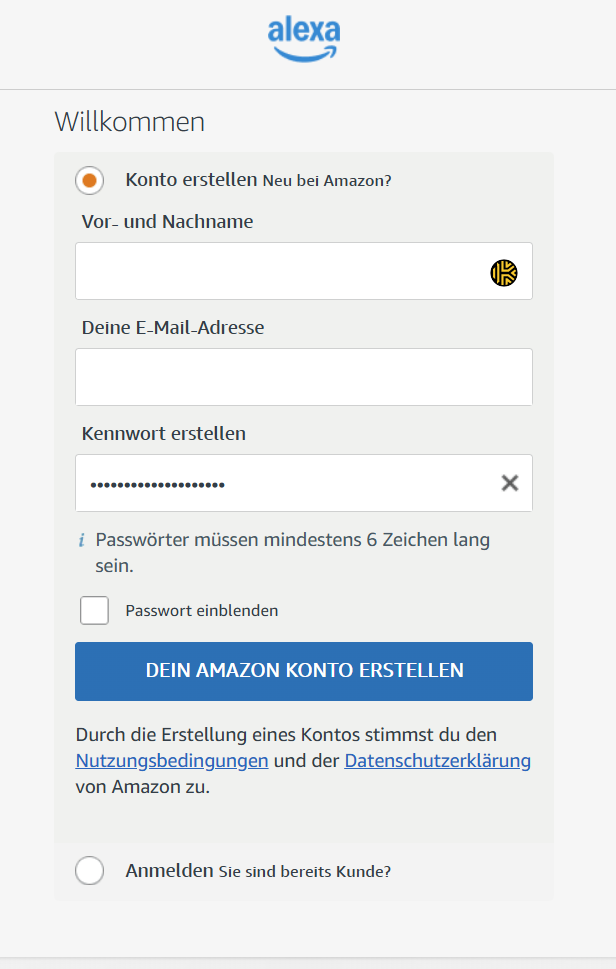Click the Anmelden label text
Viewport: 616px width, 969px height.
point(169,871)
